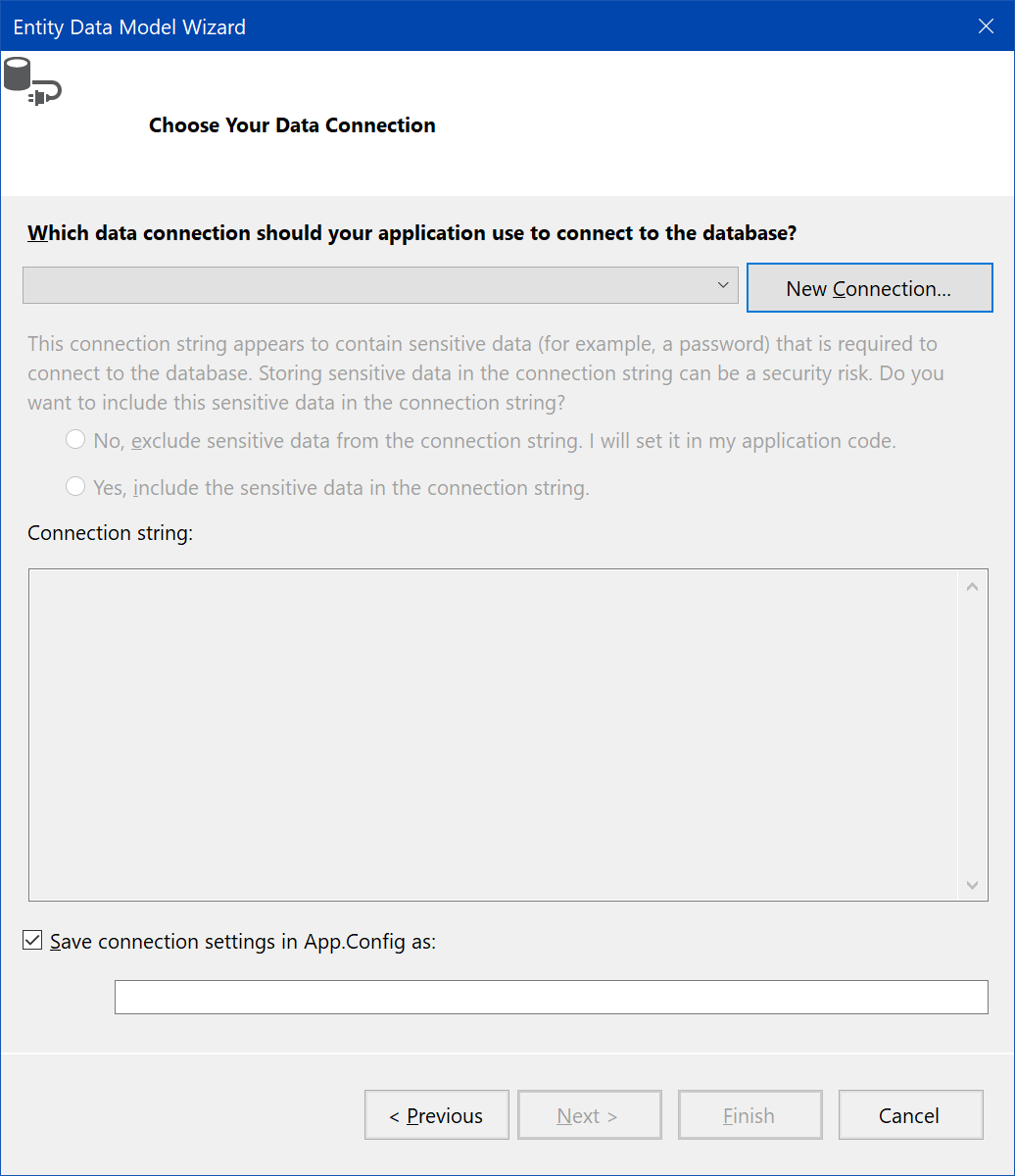The width and height of the screenshot is (1015, 1176).
Task: Click the 'Entity Data Model Wizard' title bar
Action: [x=392, y=26]
